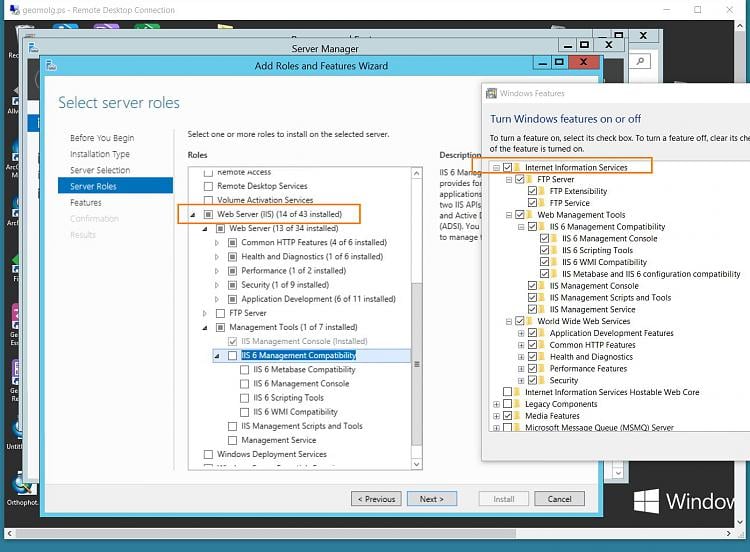Viewport: 750px width, 552px height.
Task: Select Performance Features in Windows Features
Action: point(588,369)
